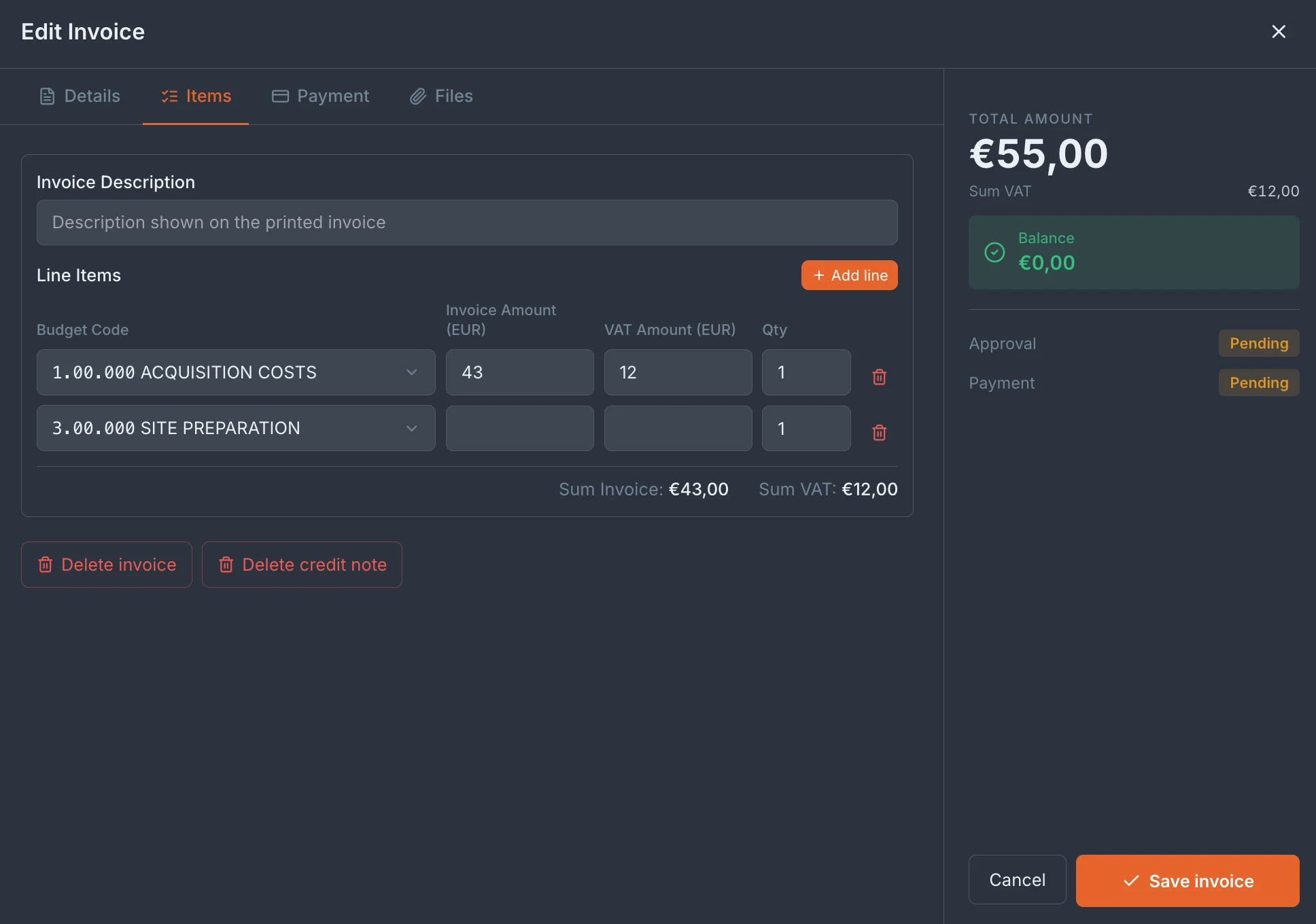Click the Invoice Description input field
The height and width of the screenshot is (924, 1316).
467,222
